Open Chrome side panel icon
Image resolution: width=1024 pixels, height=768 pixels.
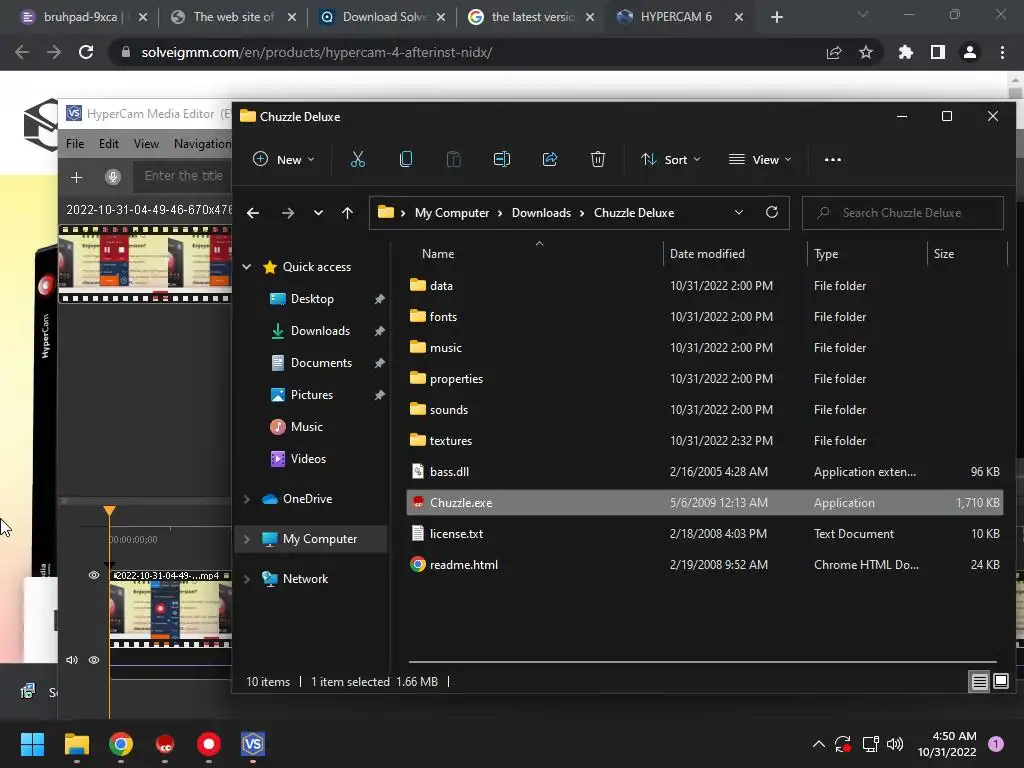[x=938, y=52]
